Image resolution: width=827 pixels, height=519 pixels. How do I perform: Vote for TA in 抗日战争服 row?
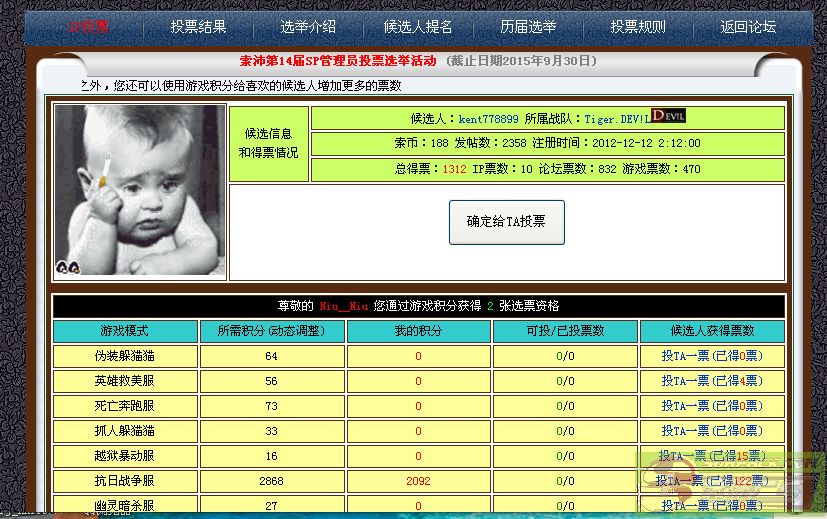click(712, 480)
